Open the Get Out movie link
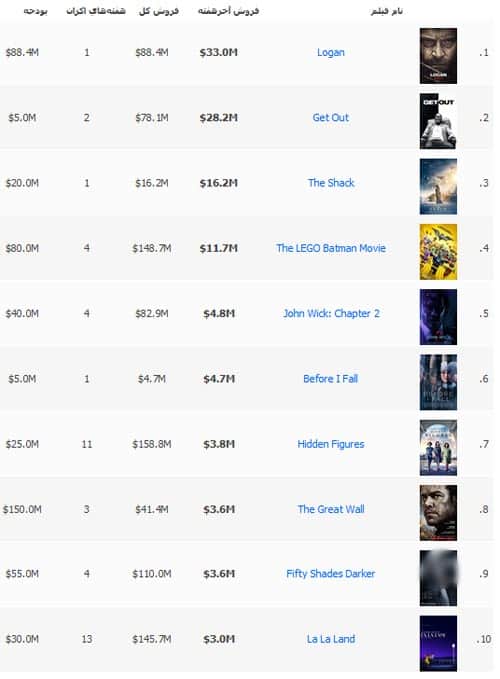Screen dimensions: 500x679 331,118
